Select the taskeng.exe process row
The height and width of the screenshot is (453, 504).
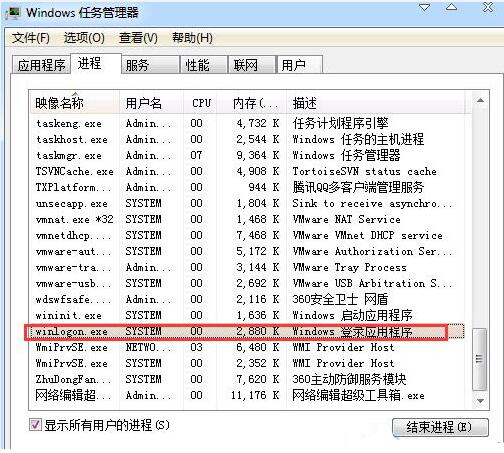point(247,123)
